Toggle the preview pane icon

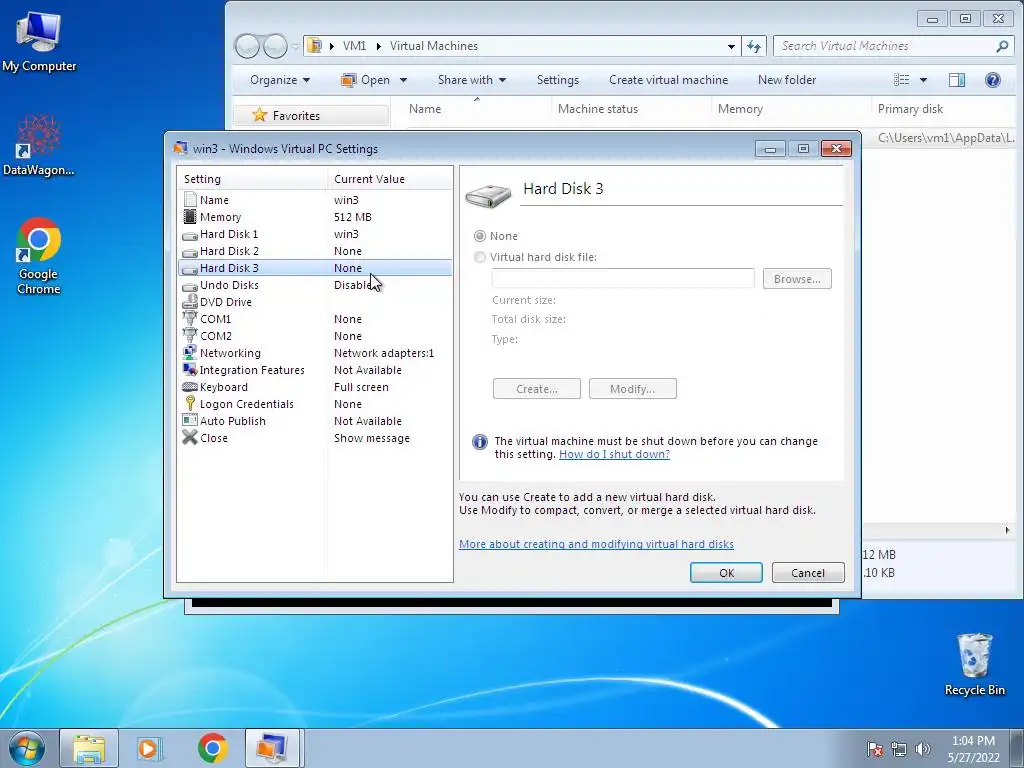click(x=957, y=80)
